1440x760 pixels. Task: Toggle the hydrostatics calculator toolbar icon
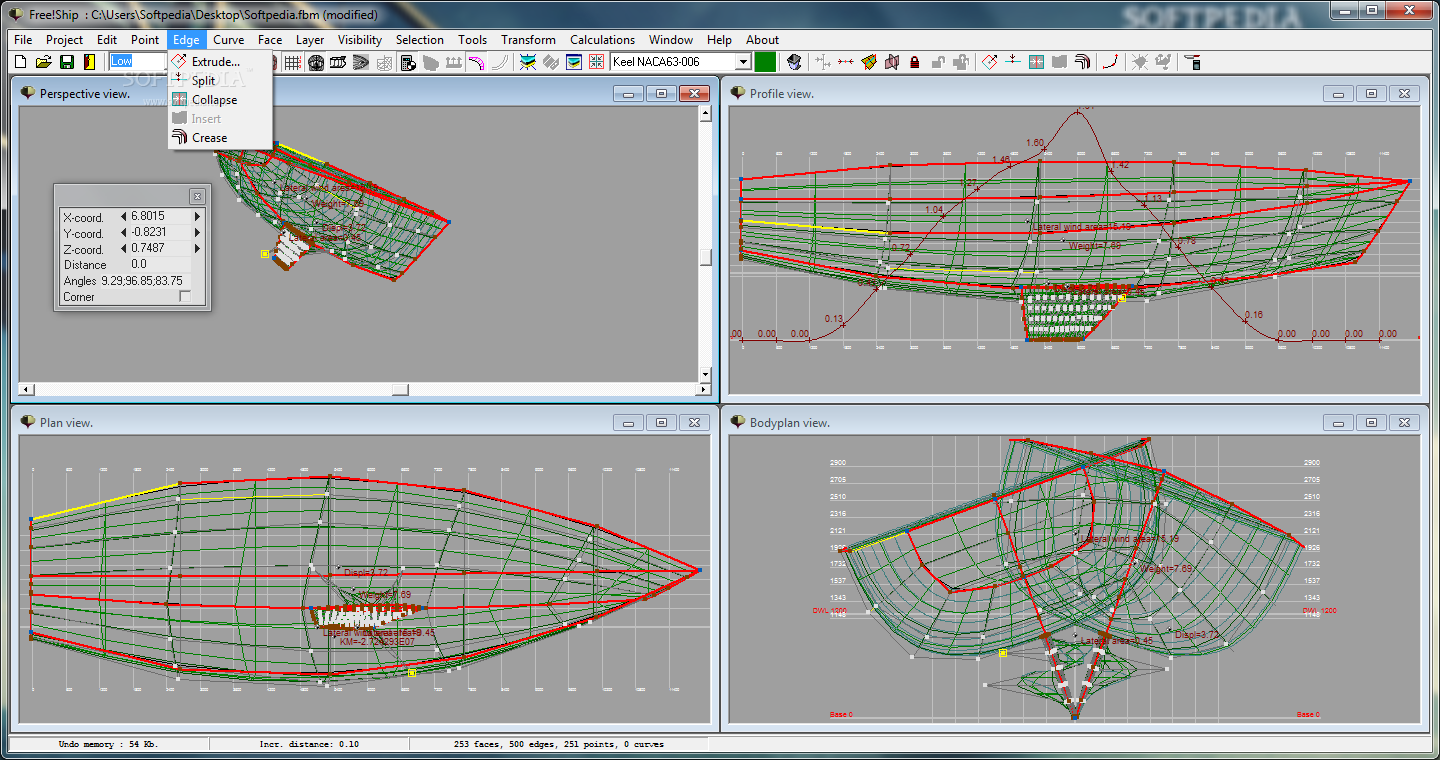click(x=408, y=62)
